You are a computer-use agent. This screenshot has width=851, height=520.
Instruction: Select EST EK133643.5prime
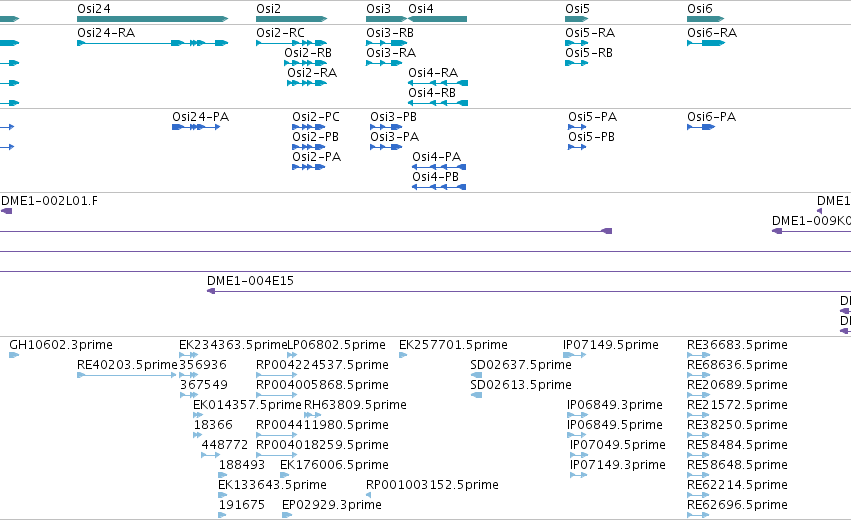click(223, 495)
